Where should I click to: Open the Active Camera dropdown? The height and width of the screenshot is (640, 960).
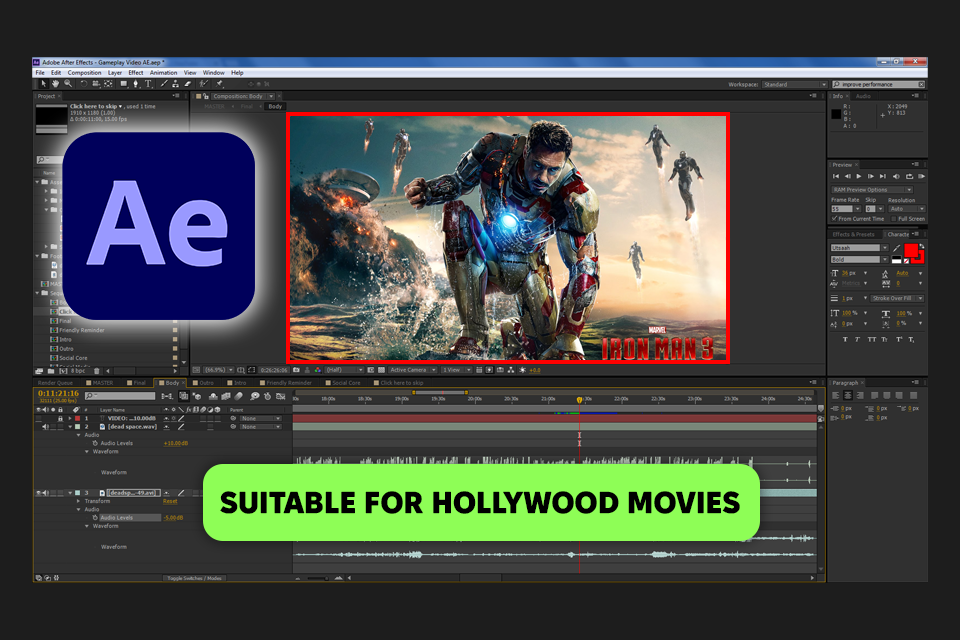(413, 370)
